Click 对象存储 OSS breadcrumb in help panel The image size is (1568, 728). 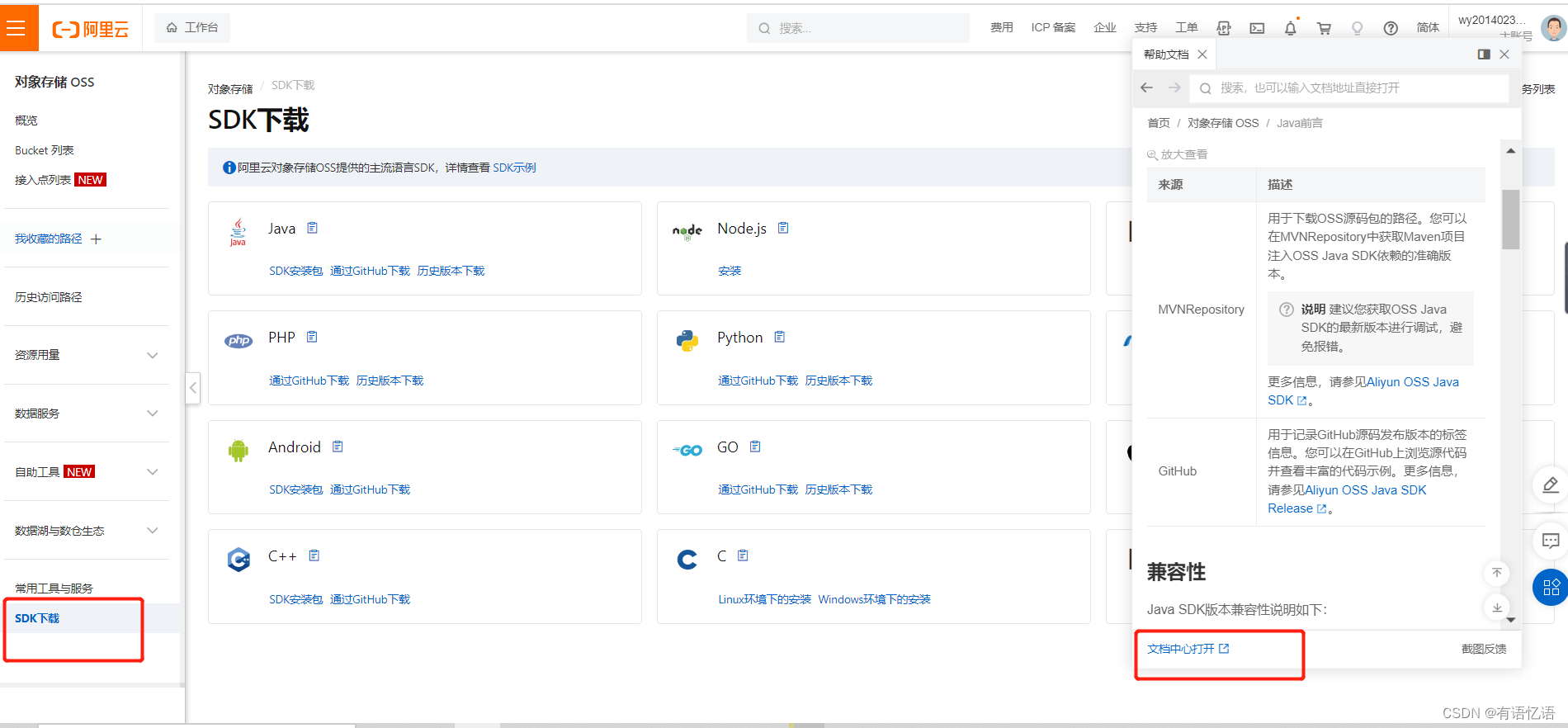[x=1223, y=123]
